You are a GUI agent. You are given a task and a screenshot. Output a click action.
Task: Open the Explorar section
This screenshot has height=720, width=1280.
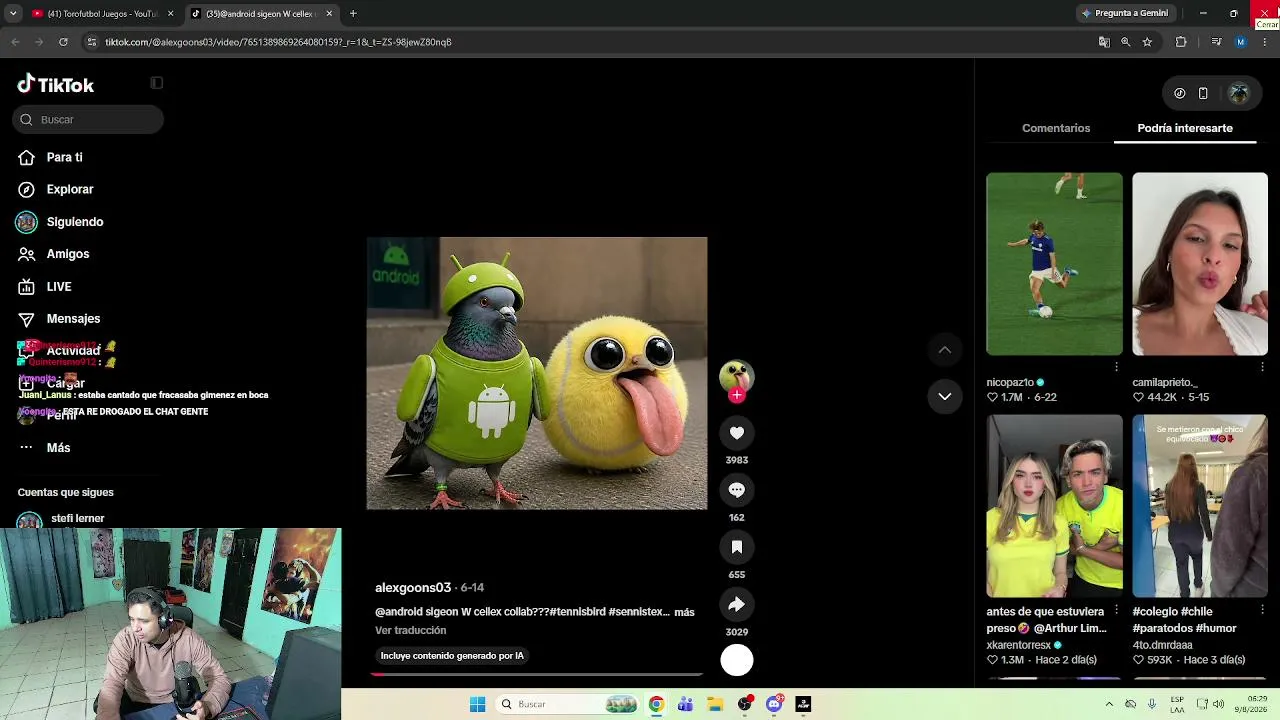(69, 189)
